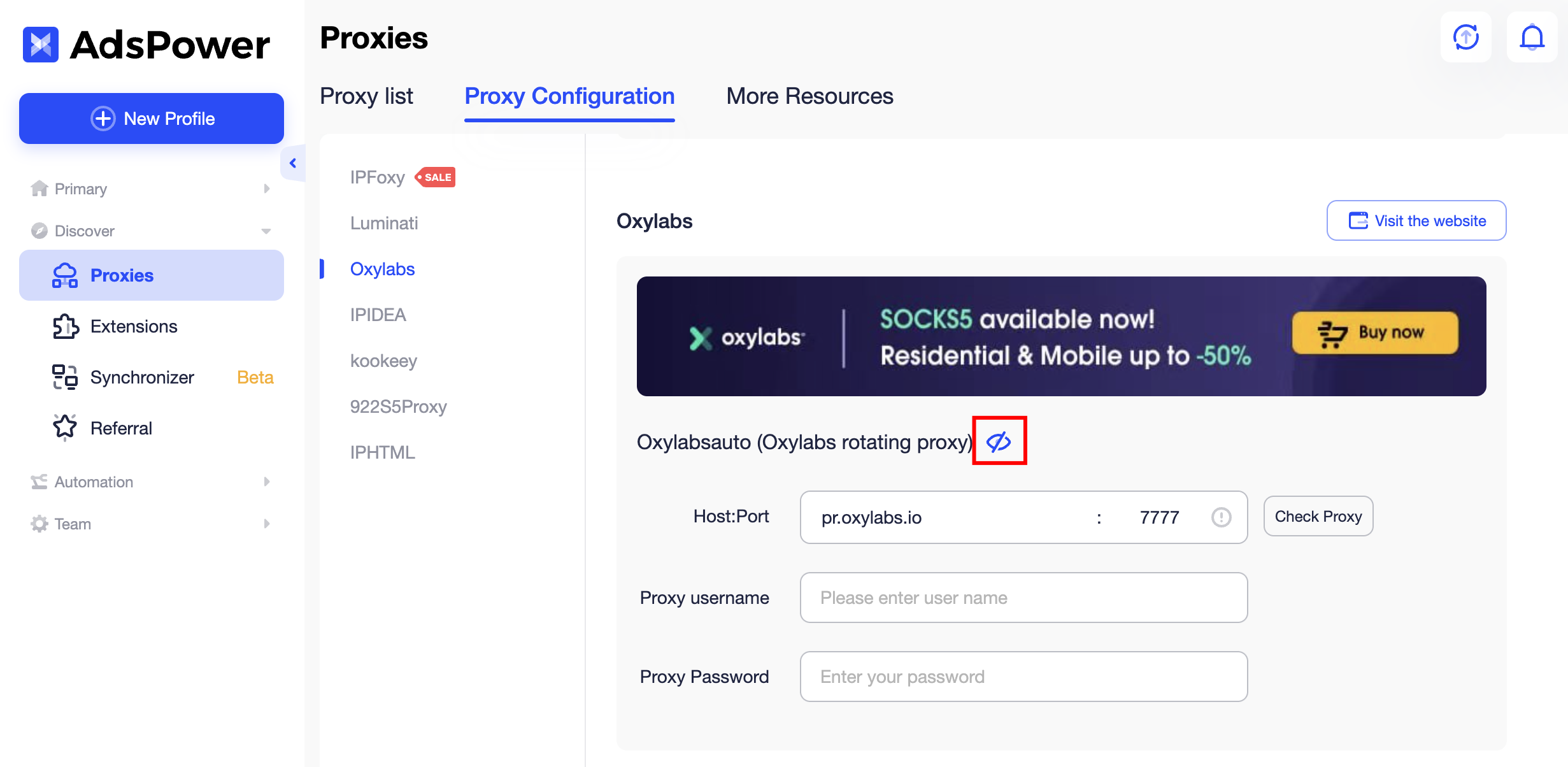Click the Extensions puzzle icon
This screenshot has width=1568, height=767.
65,326
